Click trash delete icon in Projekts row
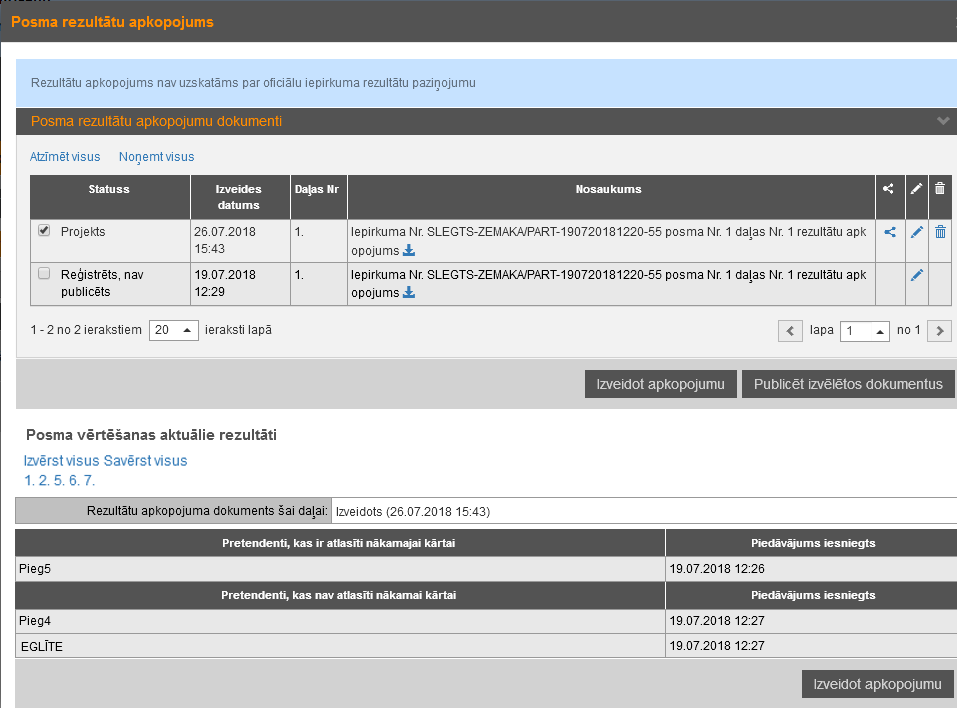This screenshot has width=957, height=708. point(940,232)
